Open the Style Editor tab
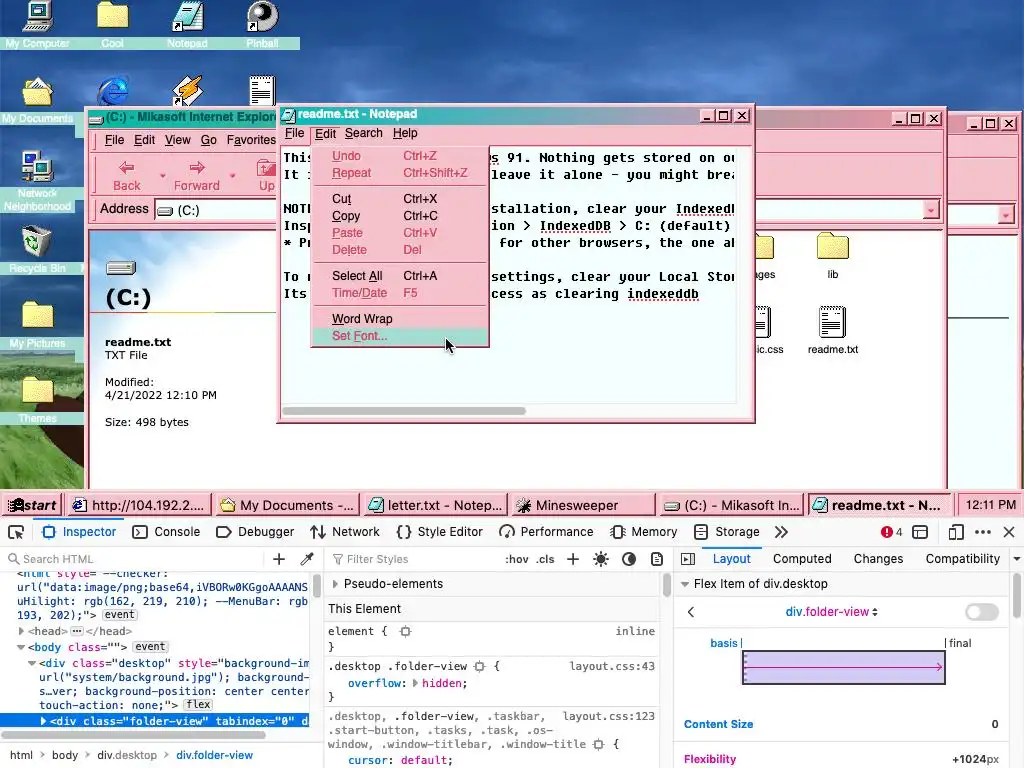Image resolution: width=1024 pixels, height=768 pixels. pyautogui.click(x=440, y=532)
